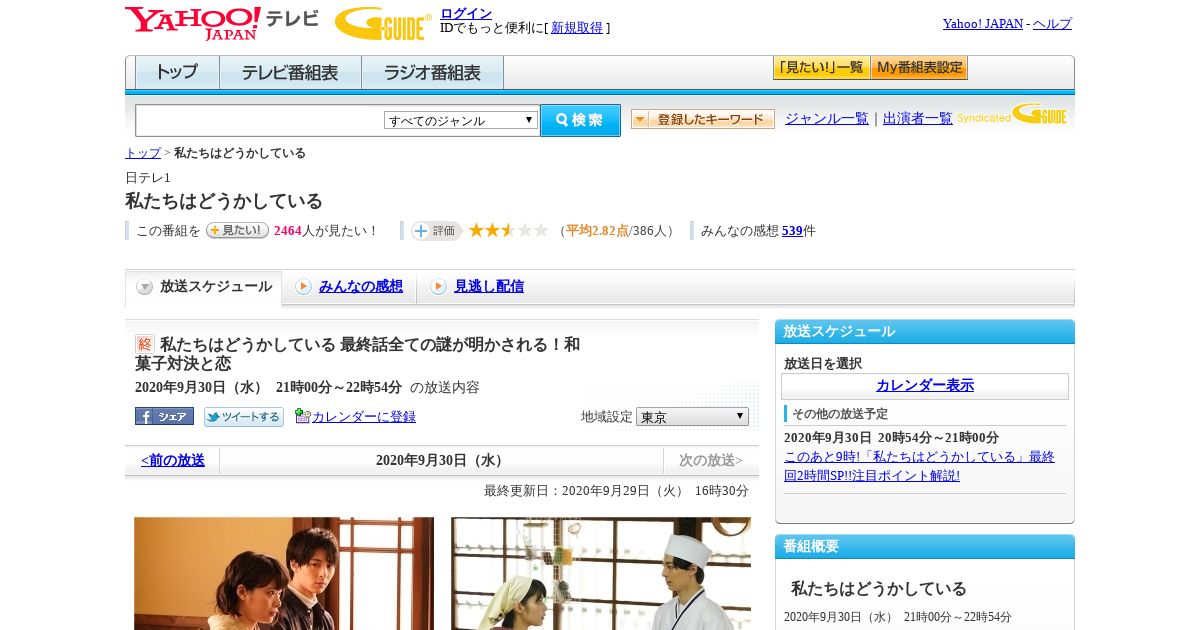This screenshot has width=1200, height=630.
Task: Open ジャンル一覧 link
Action: point(826,118)
